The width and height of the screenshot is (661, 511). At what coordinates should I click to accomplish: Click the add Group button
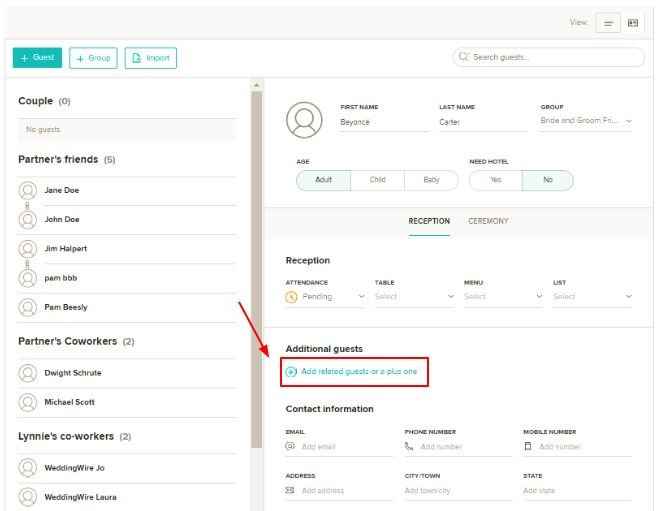pyautogui.click(x=93, y=58)
